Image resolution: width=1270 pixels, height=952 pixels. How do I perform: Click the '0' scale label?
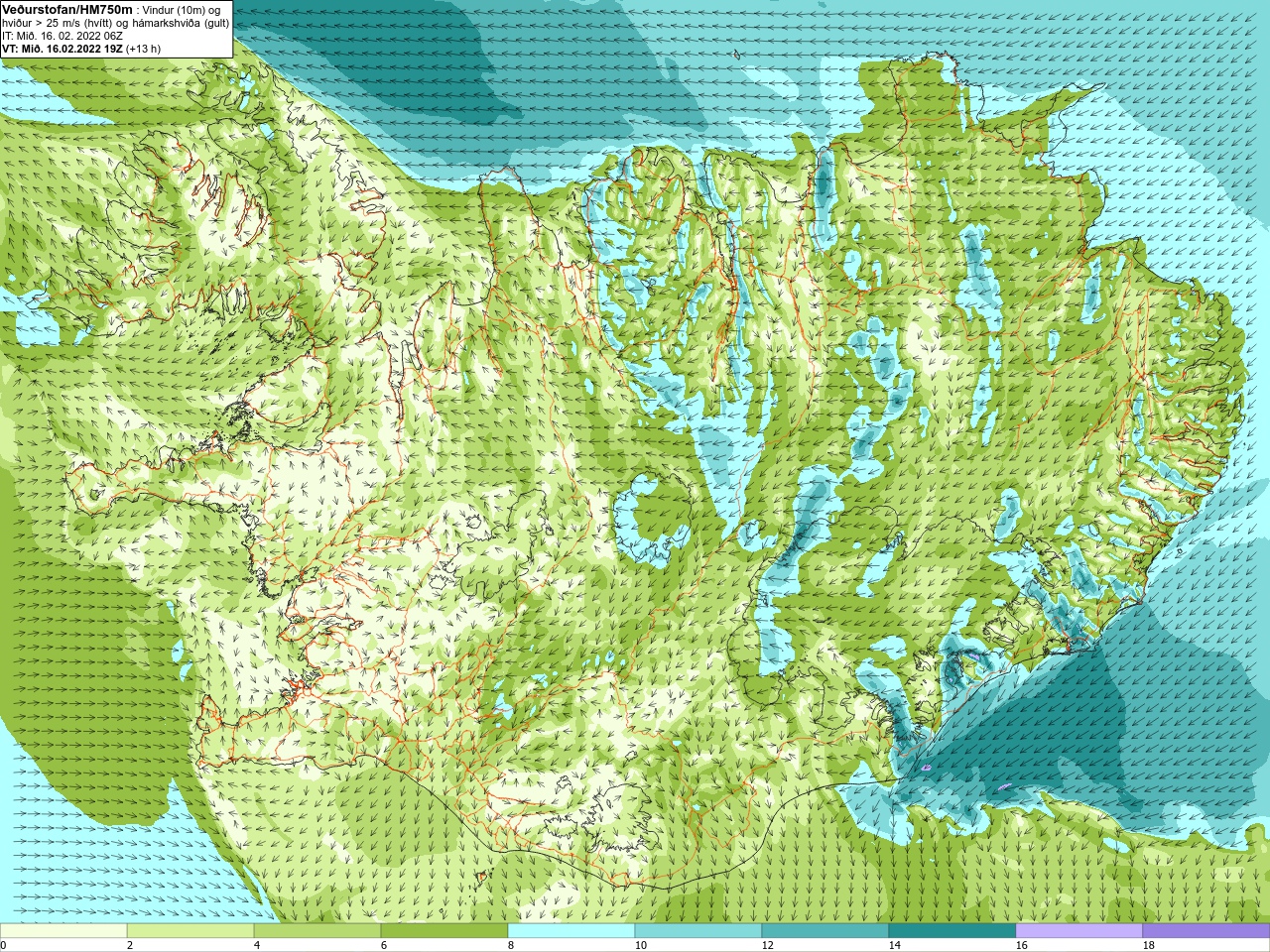coord(3,945)
